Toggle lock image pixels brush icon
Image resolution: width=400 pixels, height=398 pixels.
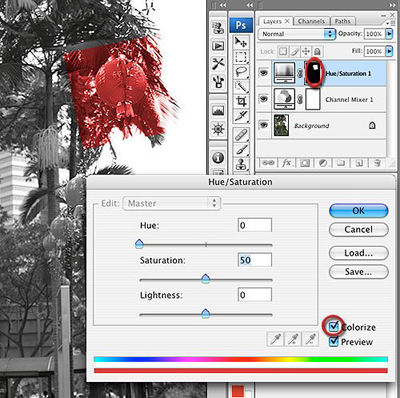tap(295, 51)
